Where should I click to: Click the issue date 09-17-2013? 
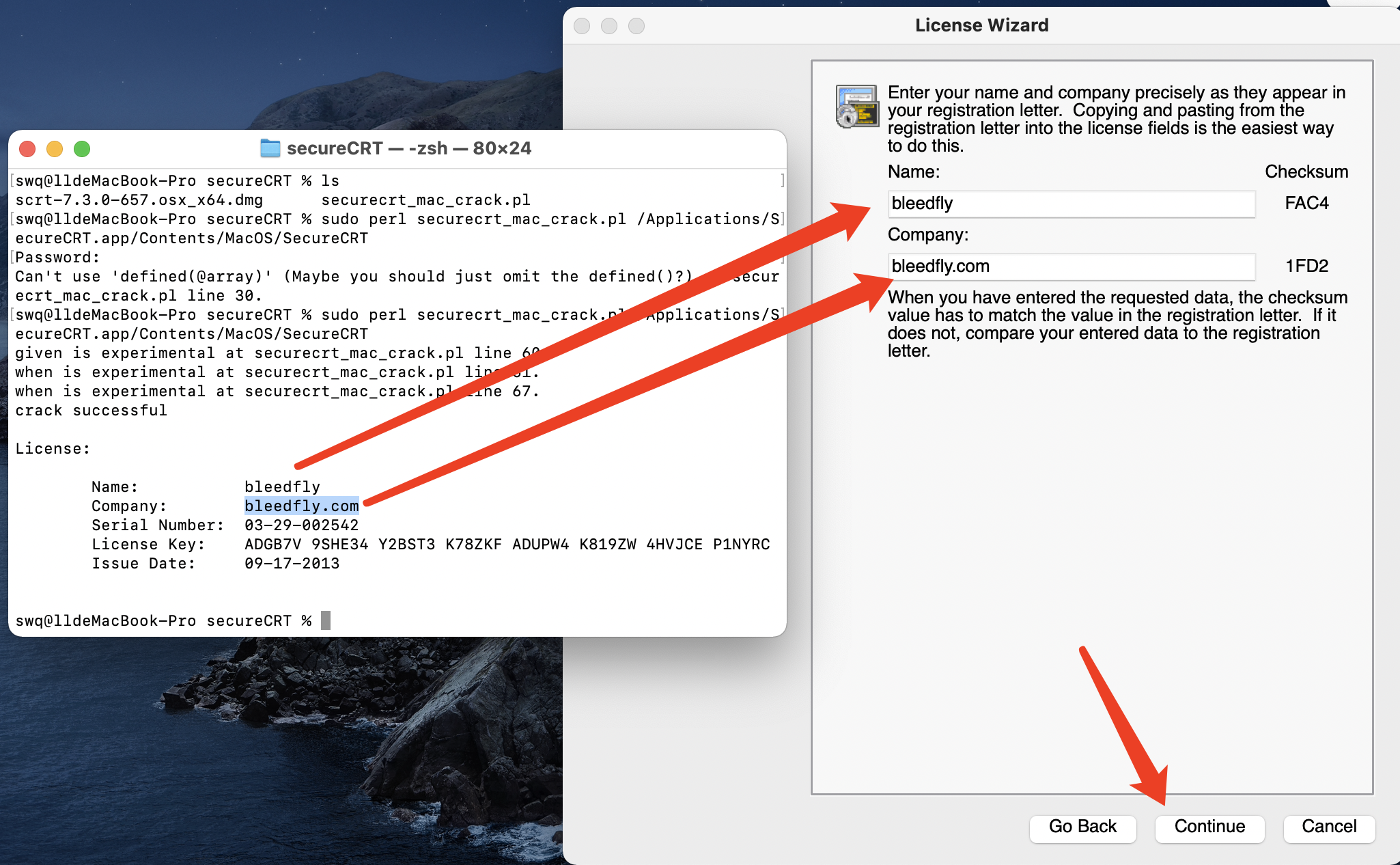(292, 564)
